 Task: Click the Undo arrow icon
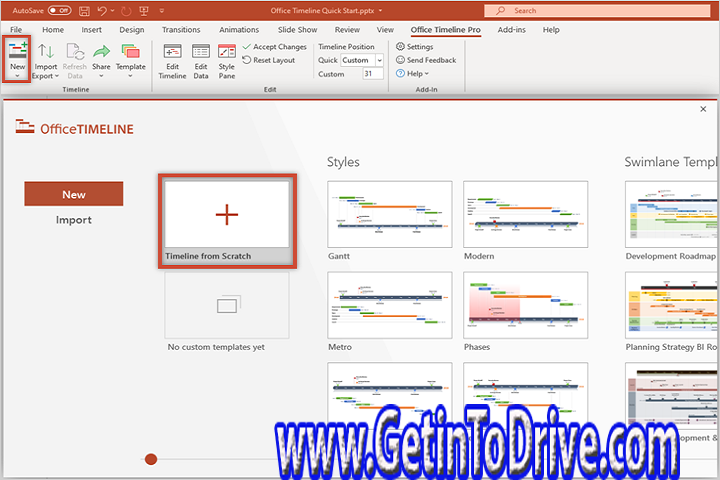(102, 11)
